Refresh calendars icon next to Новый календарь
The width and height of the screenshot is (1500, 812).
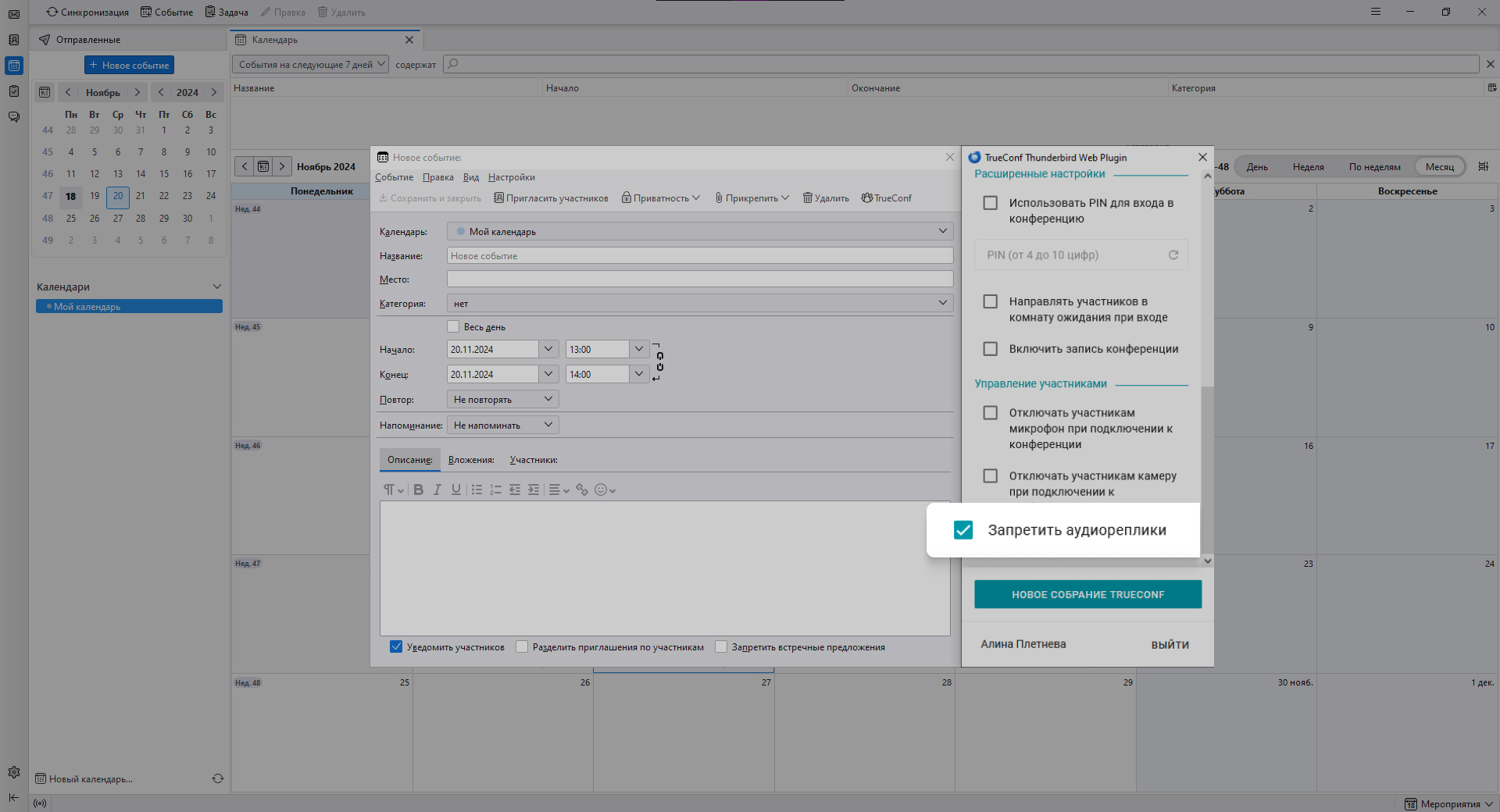point(218,778)
